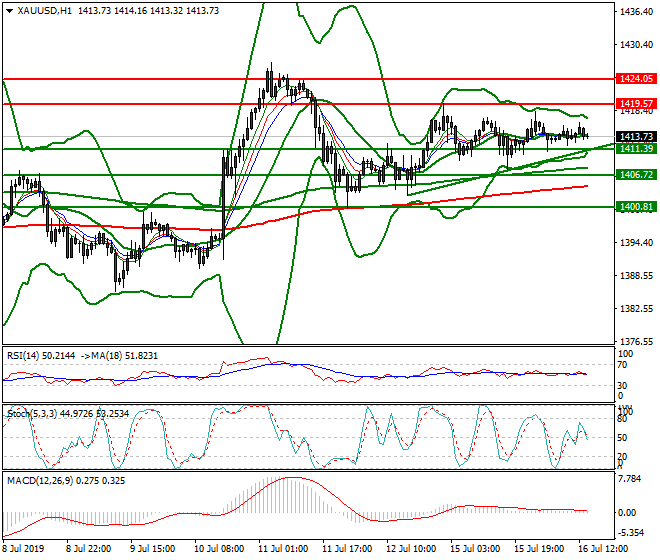Click the 1382.55 price scale value
The width and height of the screenshot is (660, 560).
tap(636, 309)
